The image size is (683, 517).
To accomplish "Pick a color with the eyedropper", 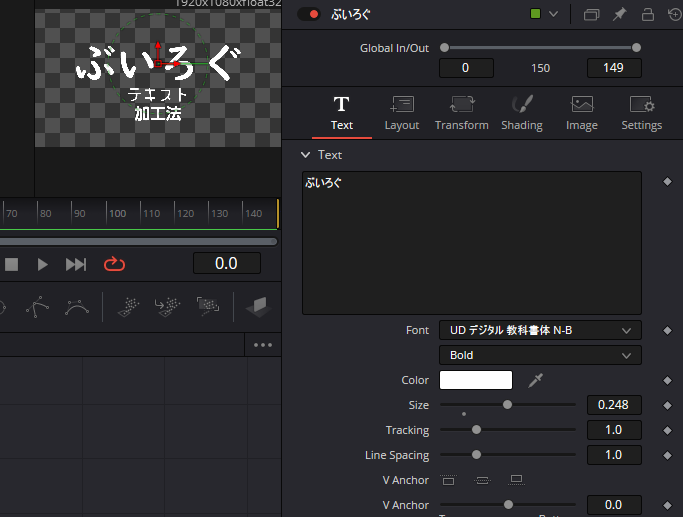I will 535,380.
